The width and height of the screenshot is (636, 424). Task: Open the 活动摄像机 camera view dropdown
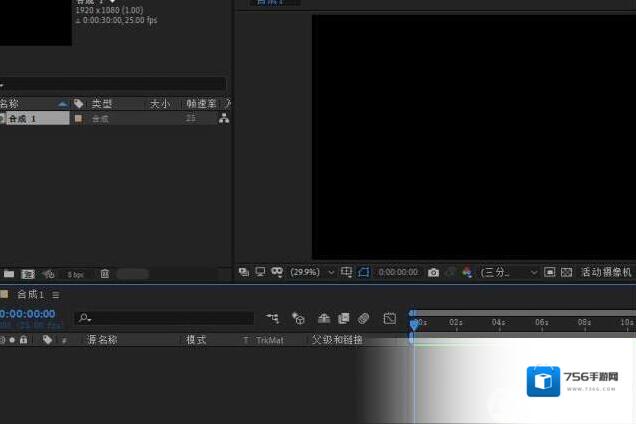(606, 272)
